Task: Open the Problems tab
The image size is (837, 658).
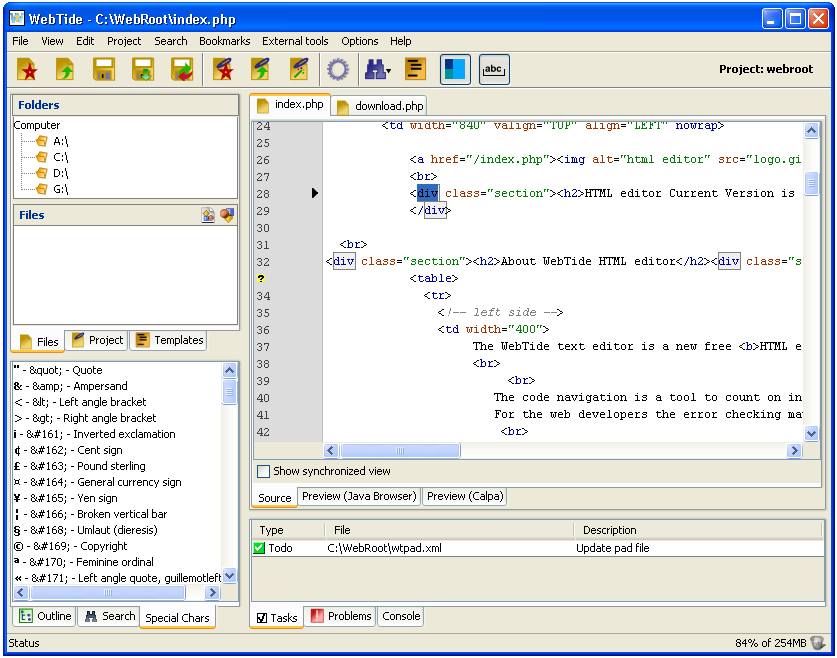Action: [x=341, y=616]
